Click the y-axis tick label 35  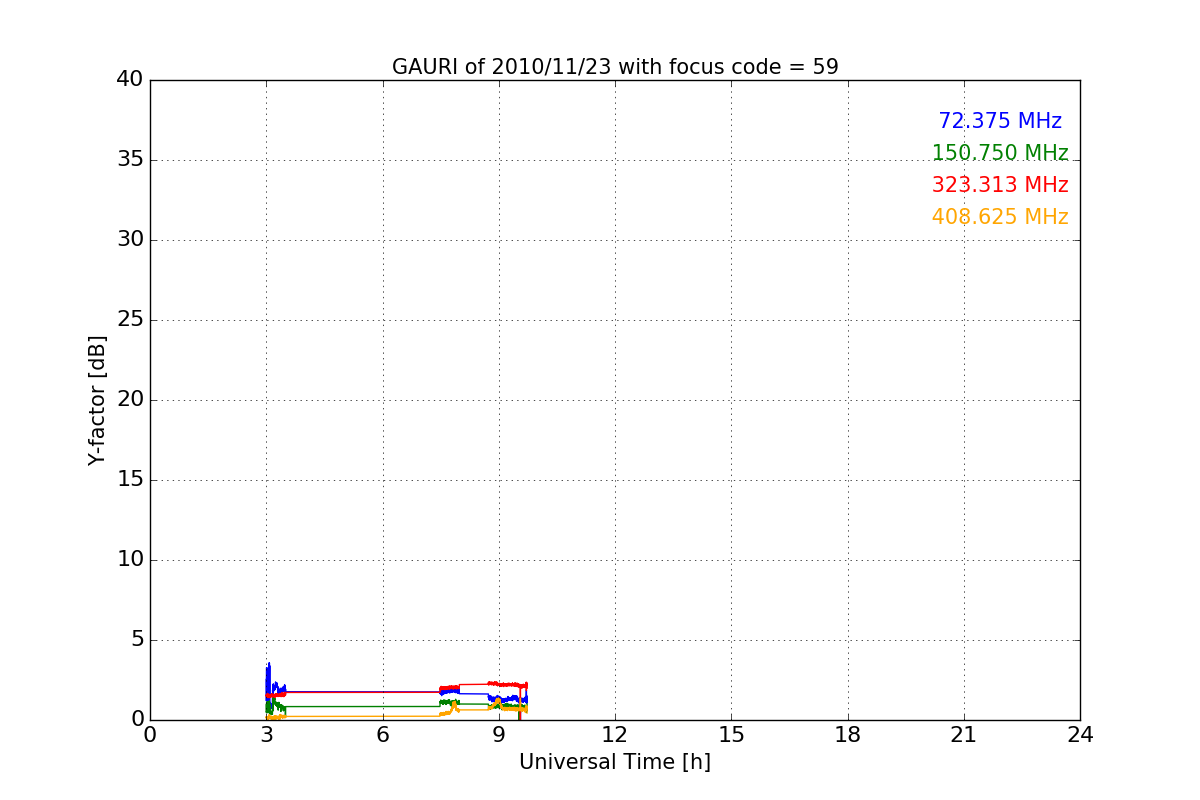(x=130, y=160)
